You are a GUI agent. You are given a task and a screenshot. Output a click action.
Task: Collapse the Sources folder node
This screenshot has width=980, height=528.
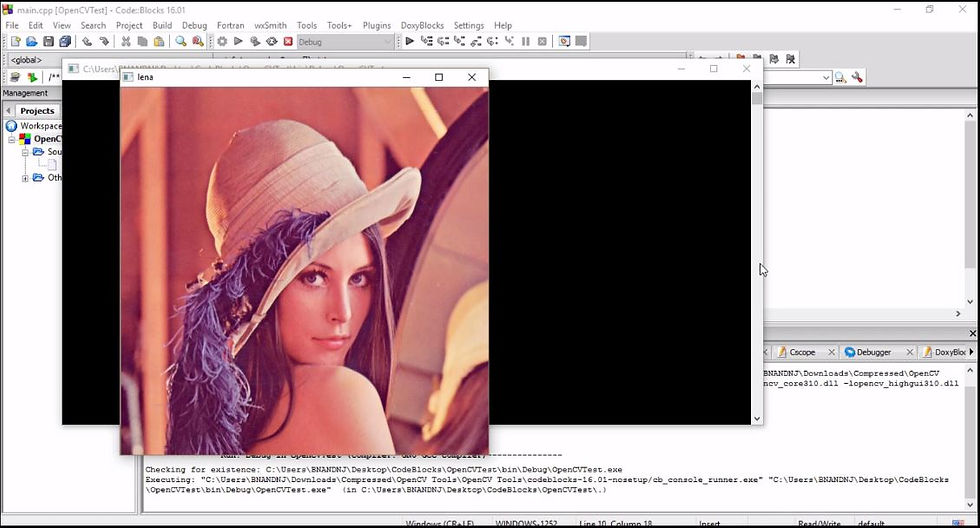pos(25,152)
